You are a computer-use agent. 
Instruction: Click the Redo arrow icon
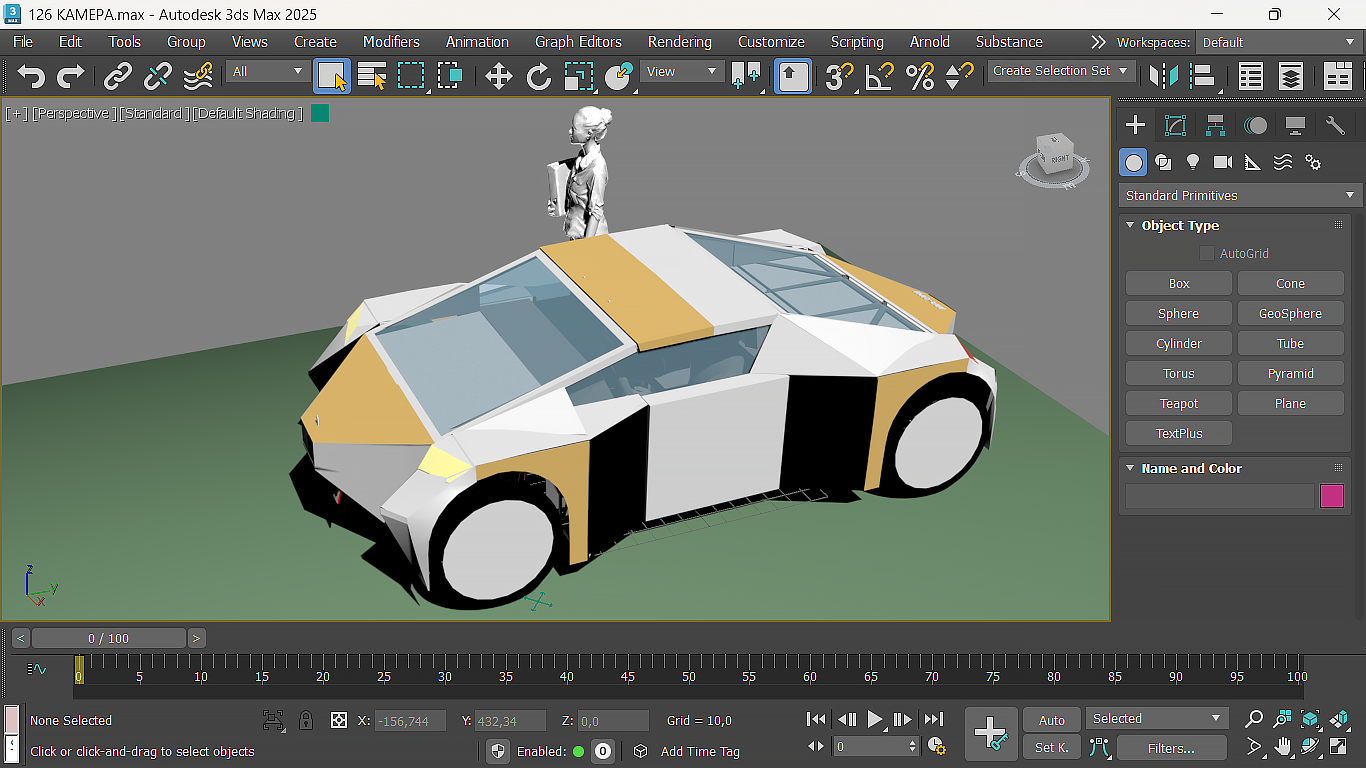coord(71,76)
